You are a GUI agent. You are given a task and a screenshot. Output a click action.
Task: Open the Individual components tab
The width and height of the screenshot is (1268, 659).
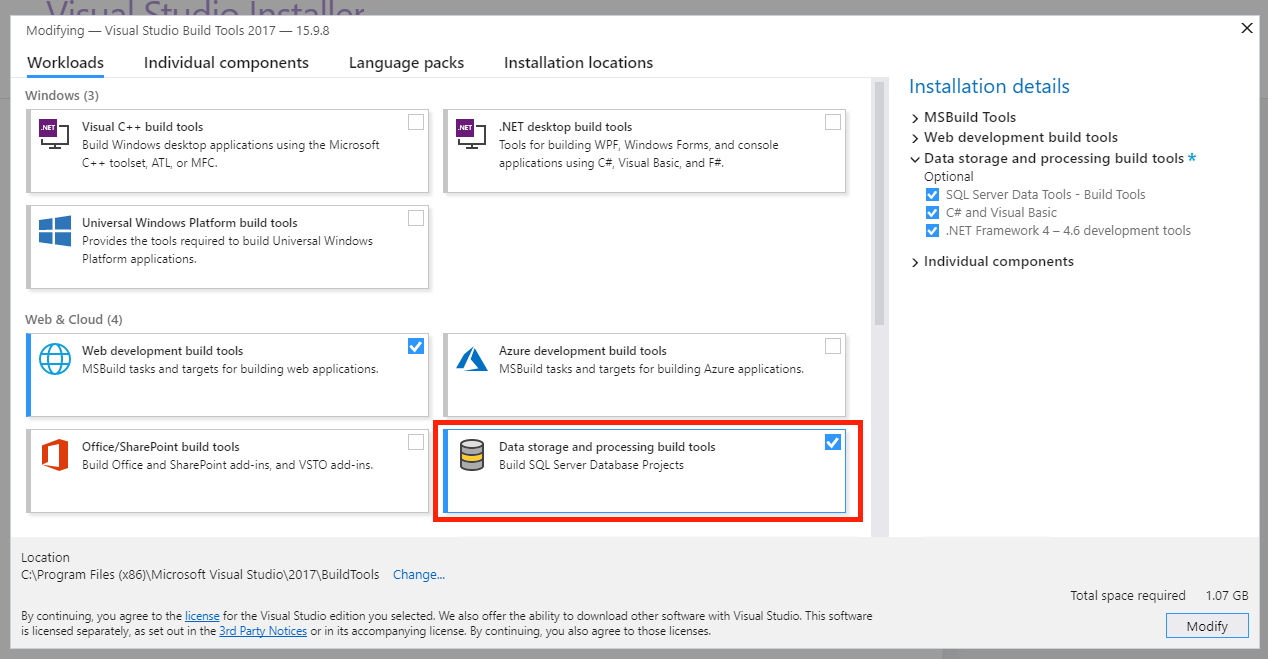point(226,62)
